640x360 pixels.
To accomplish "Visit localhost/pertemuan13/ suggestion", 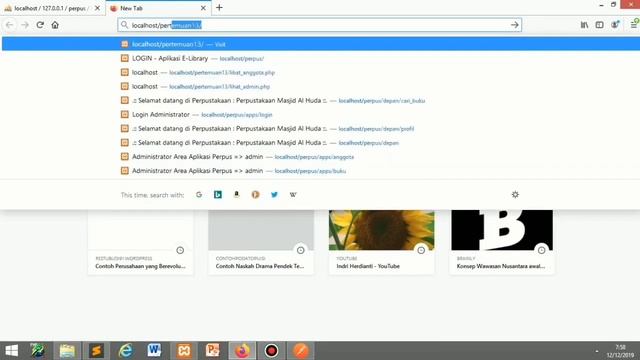I will tap(320, 44).
